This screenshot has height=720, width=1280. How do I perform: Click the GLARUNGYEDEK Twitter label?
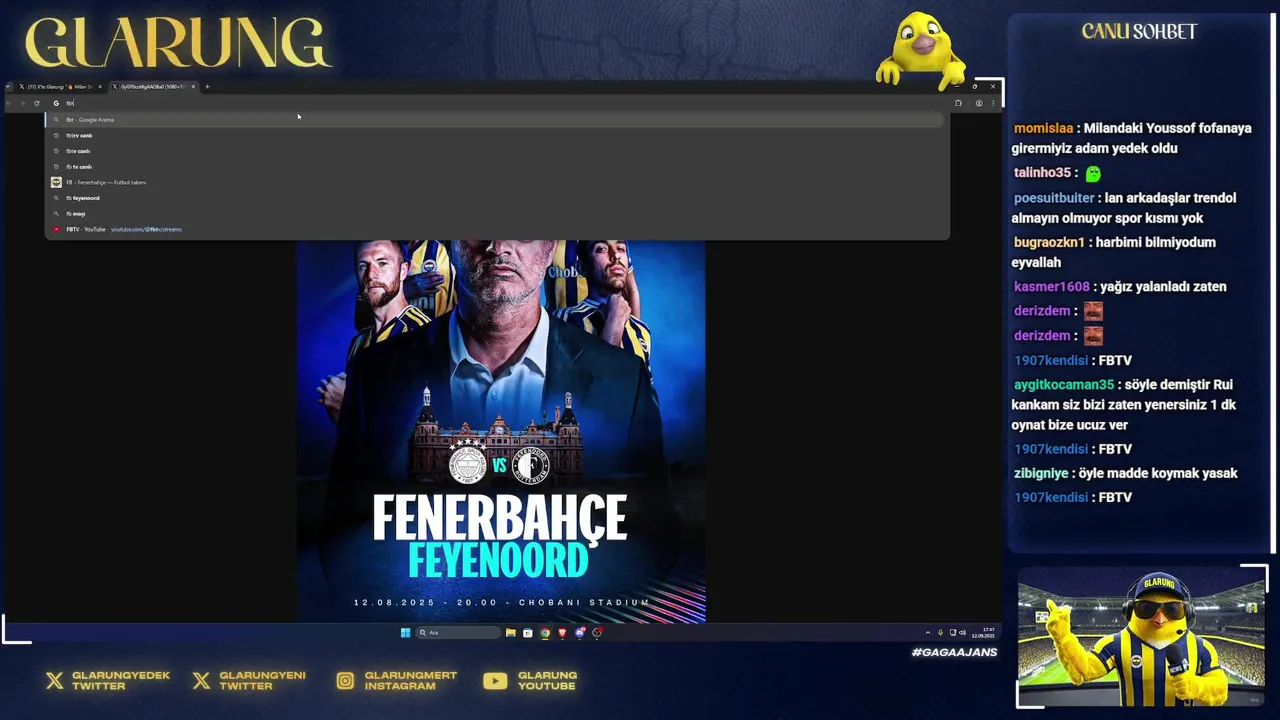pyautogui.click(x=119, y=681)
